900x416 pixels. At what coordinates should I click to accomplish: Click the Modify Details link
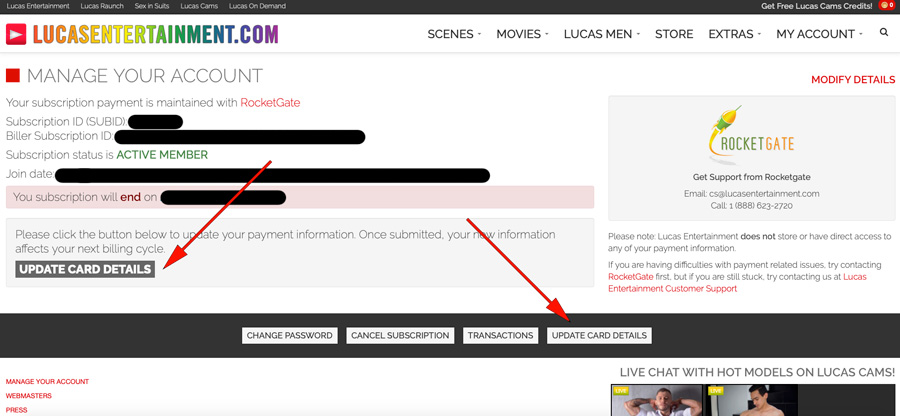853,80
